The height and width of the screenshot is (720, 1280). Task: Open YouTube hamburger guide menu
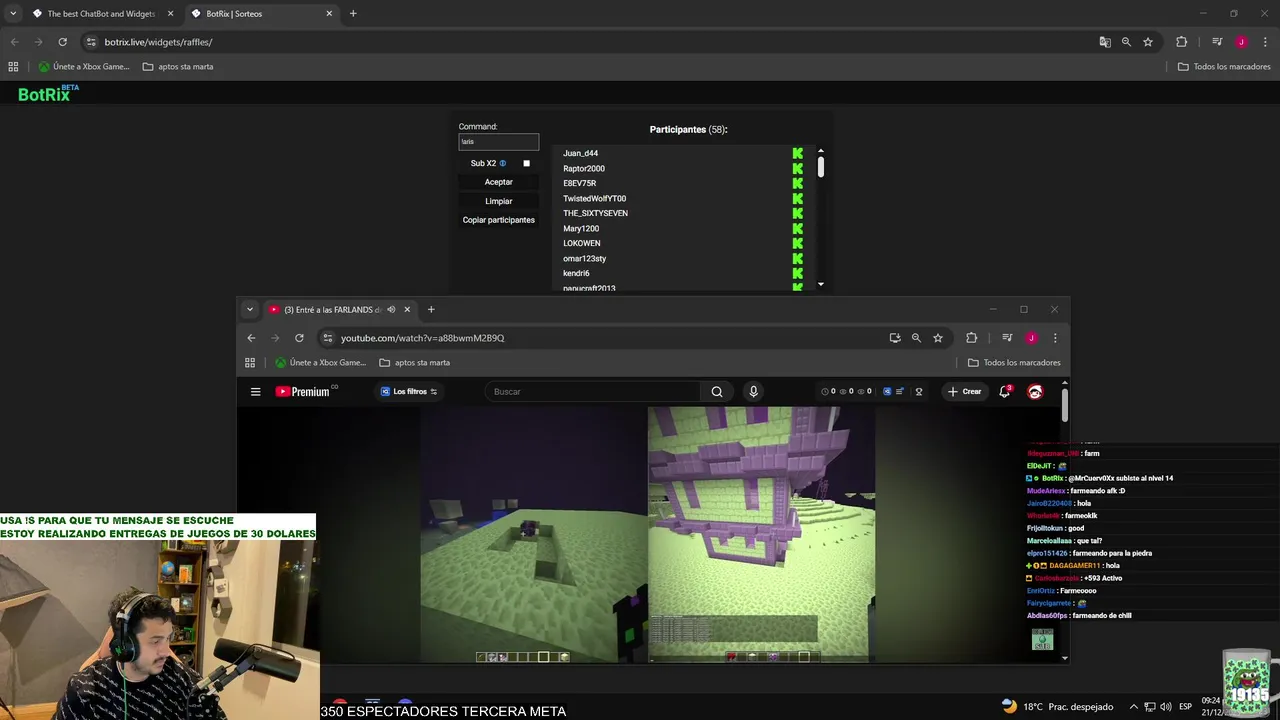point(256,392)
